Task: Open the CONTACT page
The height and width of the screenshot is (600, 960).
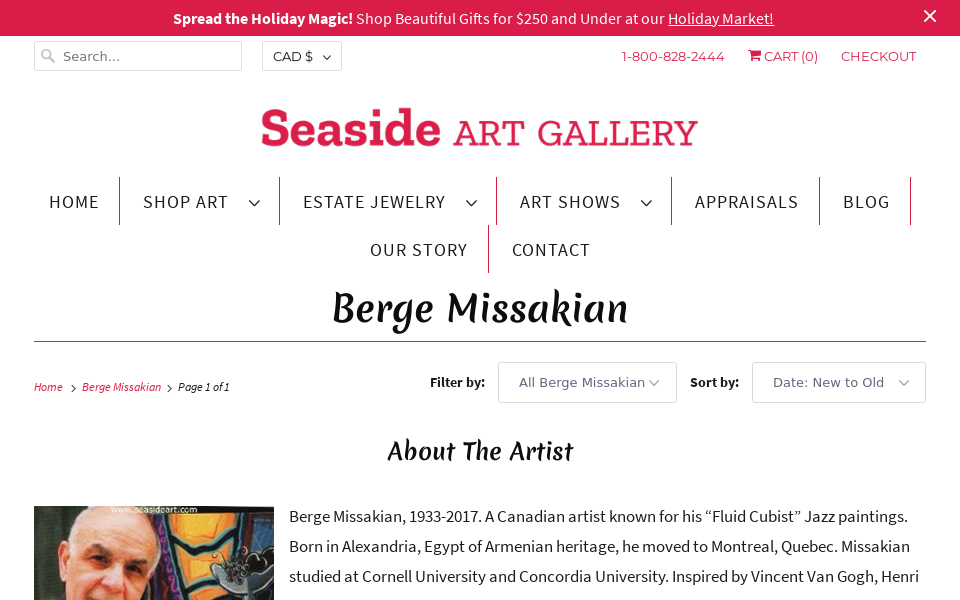Action: (551, 250)
